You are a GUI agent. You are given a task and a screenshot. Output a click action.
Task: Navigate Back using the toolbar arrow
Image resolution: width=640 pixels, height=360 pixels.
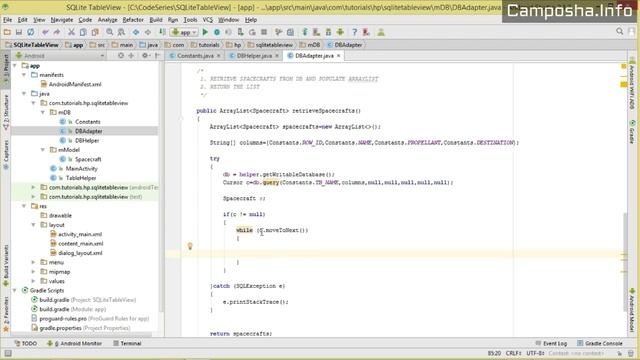pos(136,32)
